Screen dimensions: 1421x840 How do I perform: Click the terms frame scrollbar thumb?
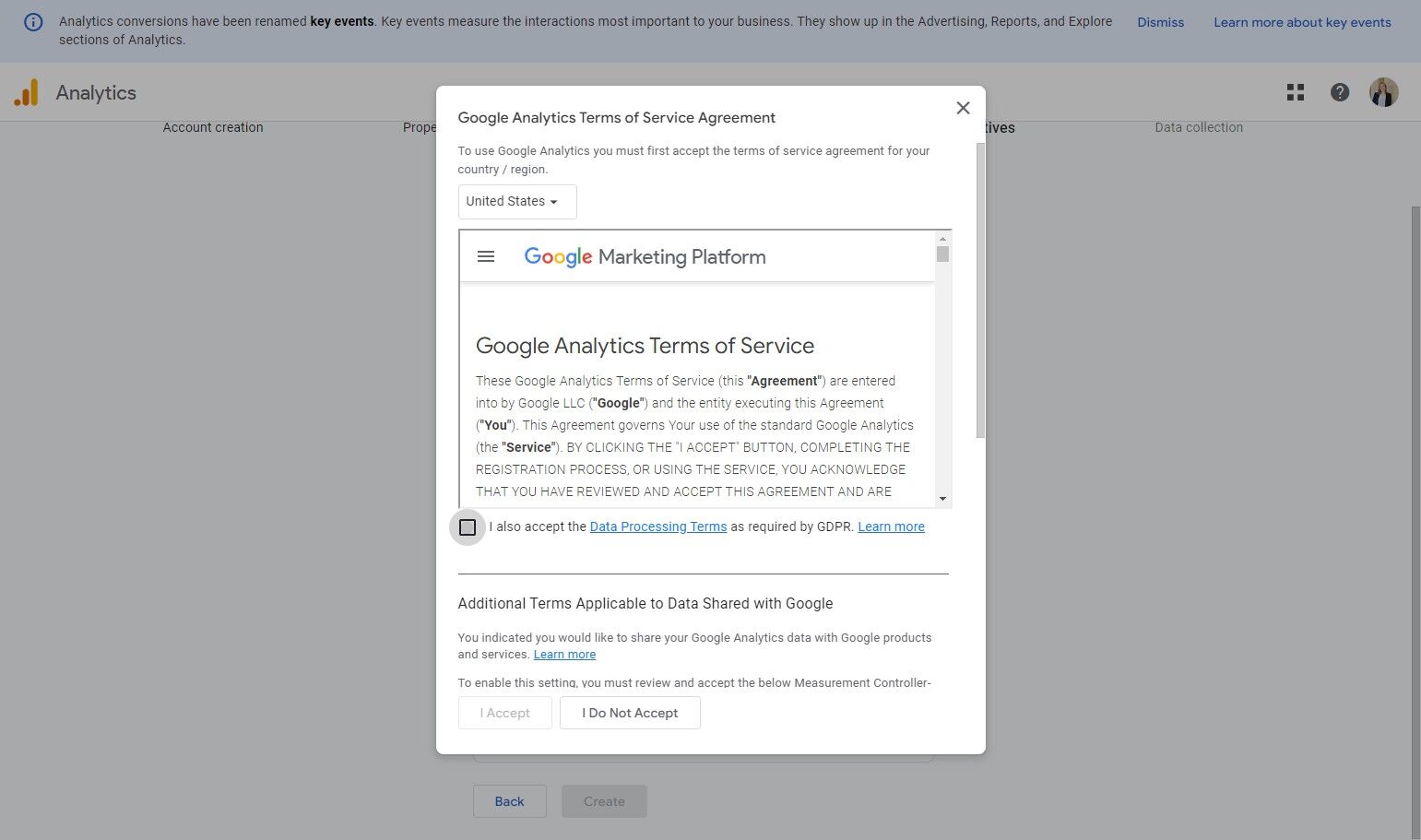942,254
